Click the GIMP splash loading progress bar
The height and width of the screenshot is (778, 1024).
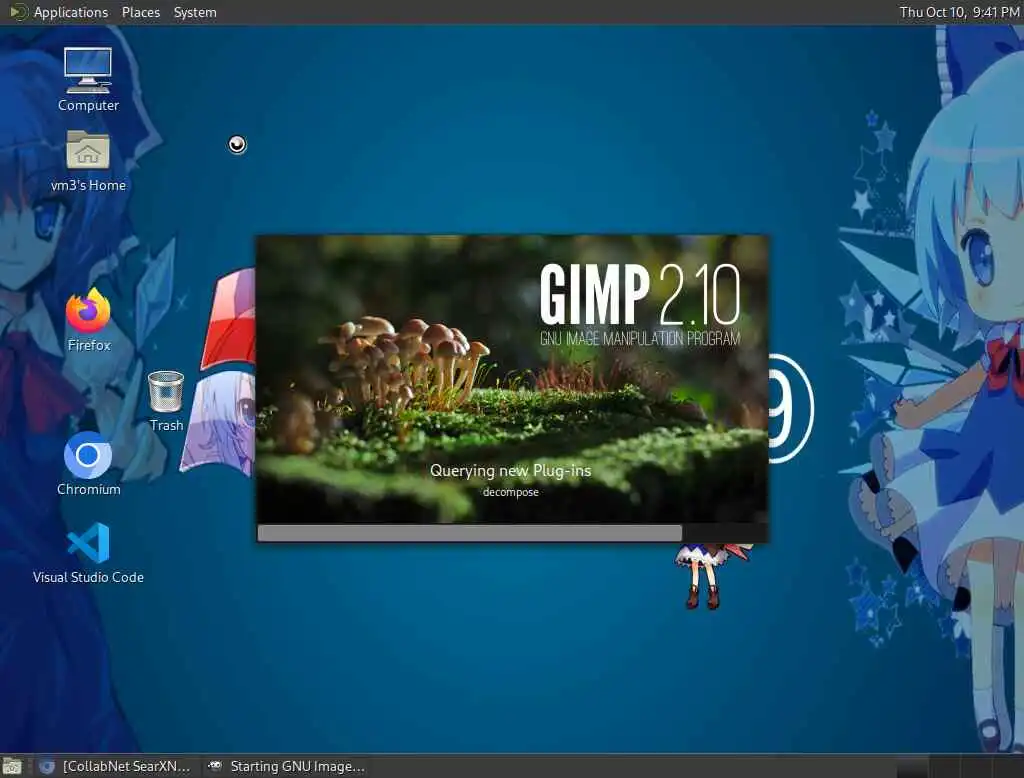point(513,533)
